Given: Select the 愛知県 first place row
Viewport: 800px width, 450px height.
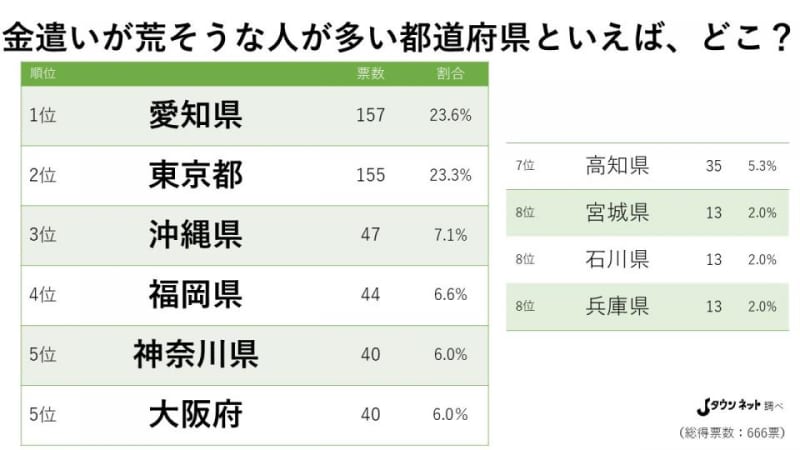Looking at the screenshot, I should coord(255,116).
